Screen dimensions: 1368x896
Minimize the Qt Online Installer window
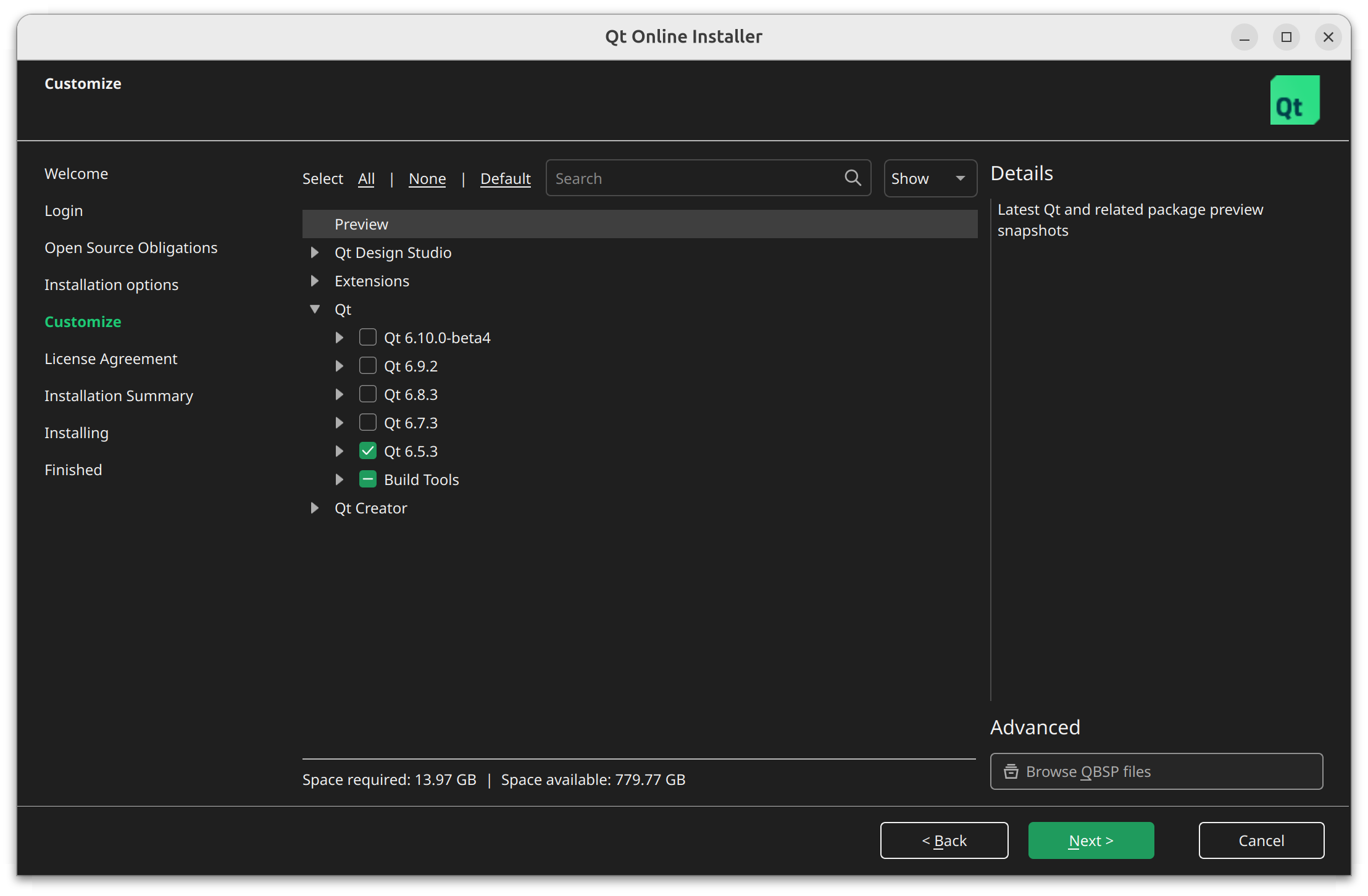click(1245, 37)
